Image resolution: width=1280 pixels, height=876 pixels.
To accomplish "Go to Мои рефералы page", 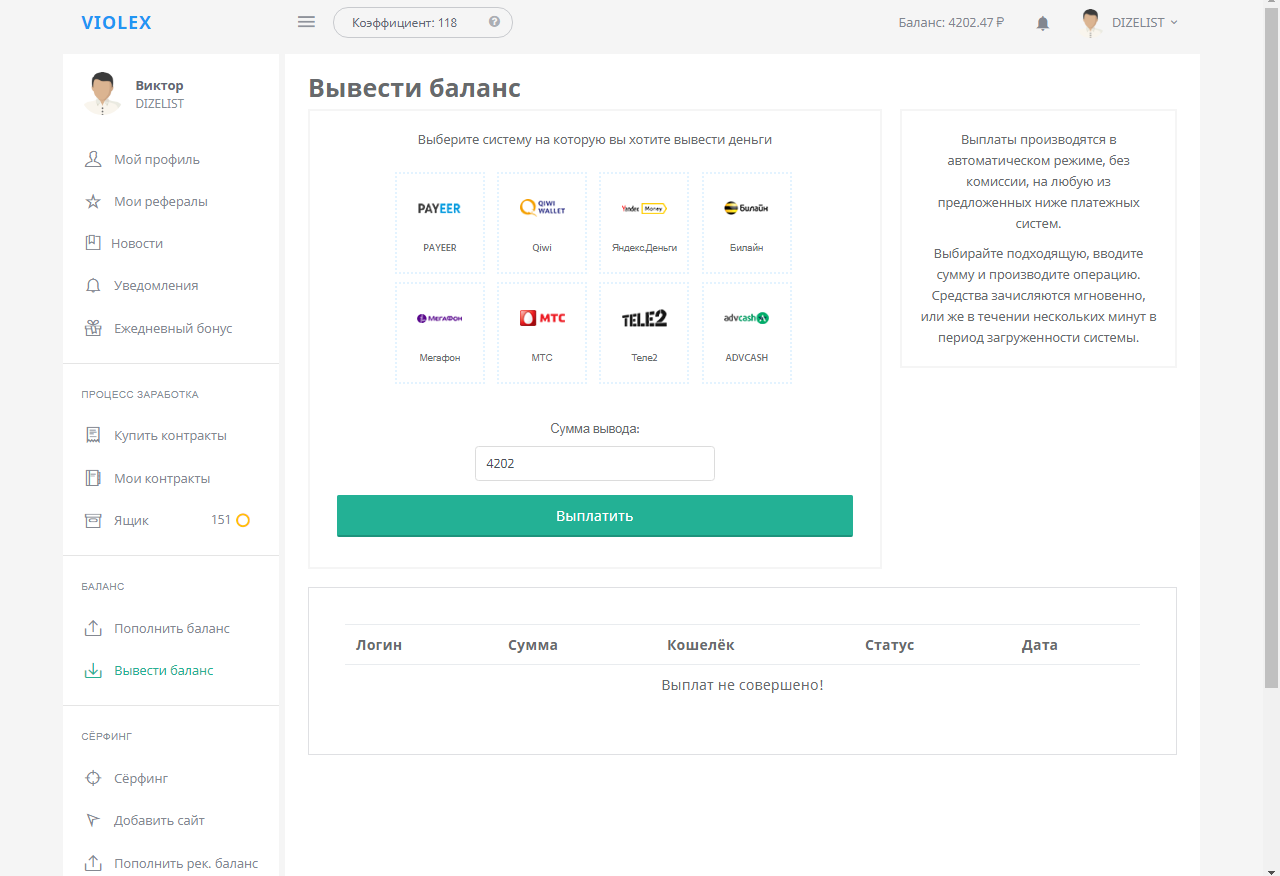I will [161, 202].
